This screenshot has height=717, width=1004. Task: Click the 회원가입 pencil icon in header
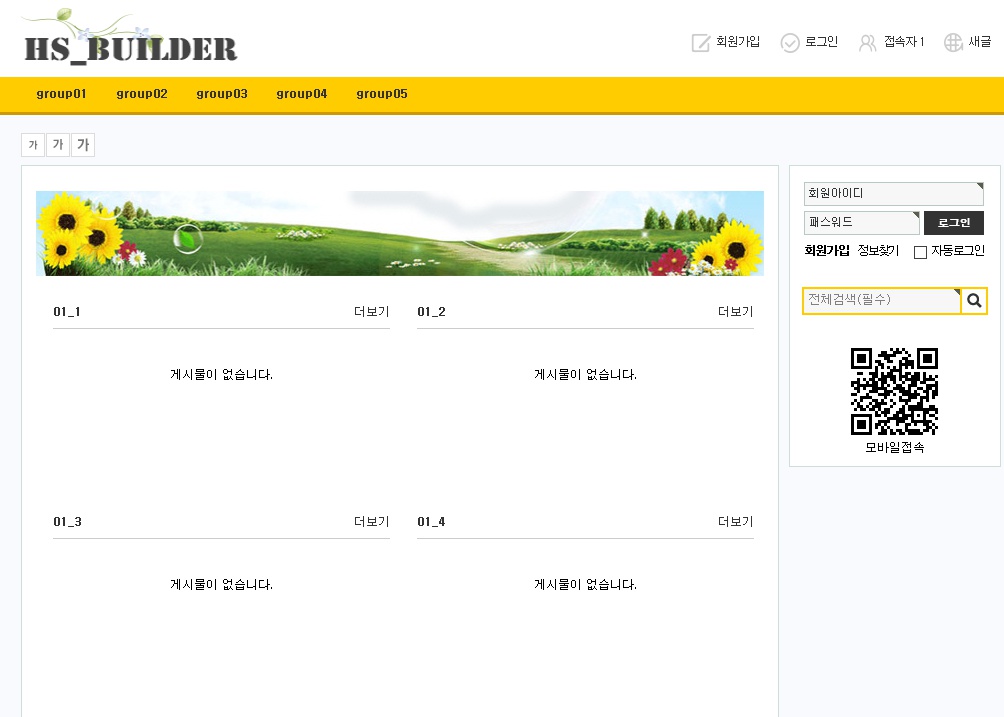(x=701, y=42)
